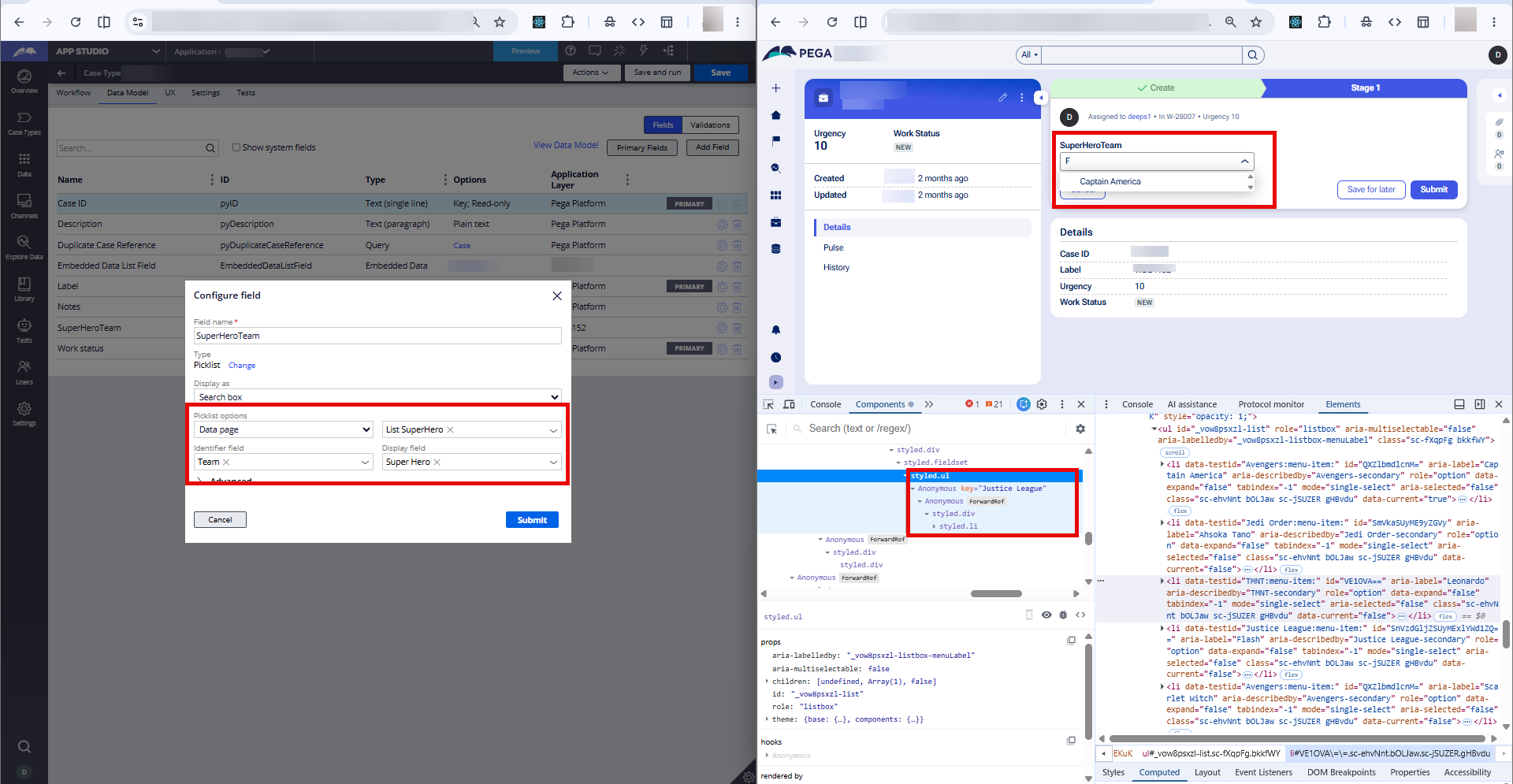This screenshot has height=784, width=1513.
Task: Collapse SuperHeroTeam combobox chevron
Action: pyautogui.click(x=1244, y=162)
